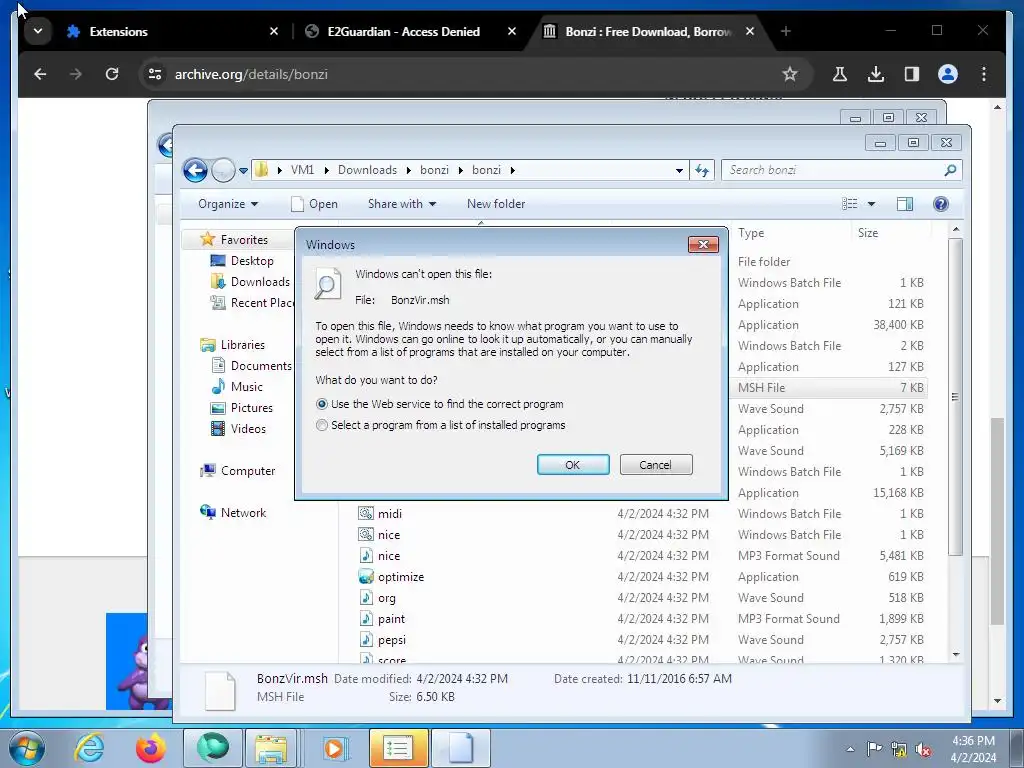This screenshot has width=1024, height=768.
Task: Open Music library
Action: click(x=246, y=387)
